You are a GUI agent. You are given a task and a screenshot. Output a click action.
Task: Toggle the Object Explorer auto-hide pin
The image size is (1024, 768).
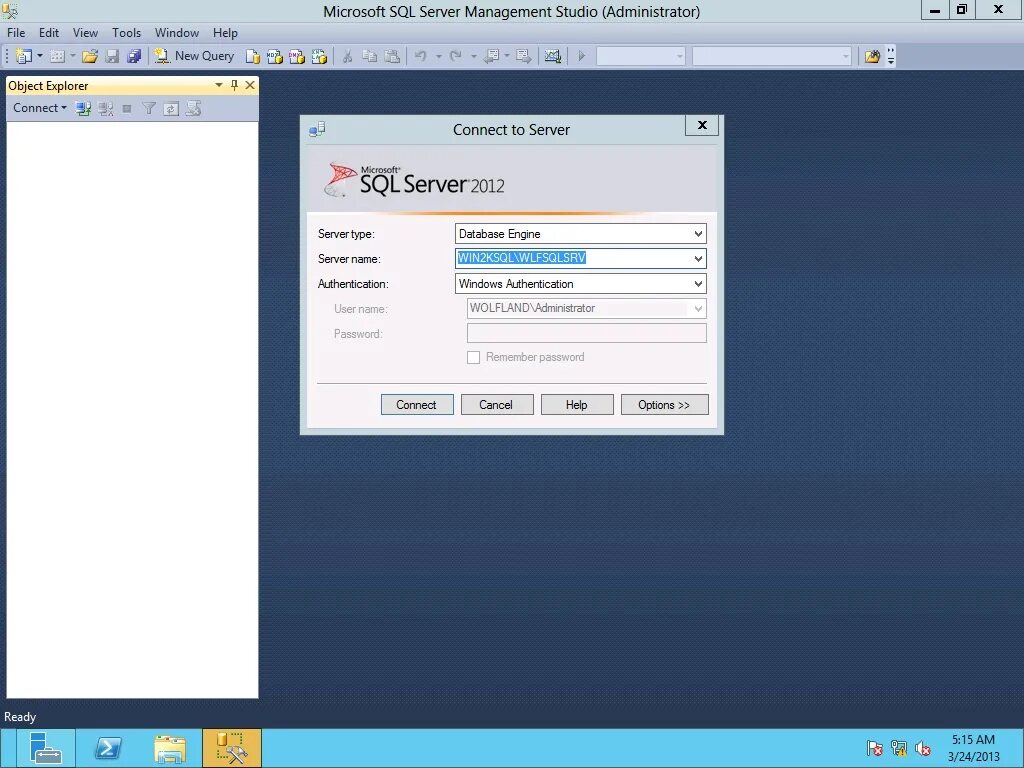pos(234,85)
